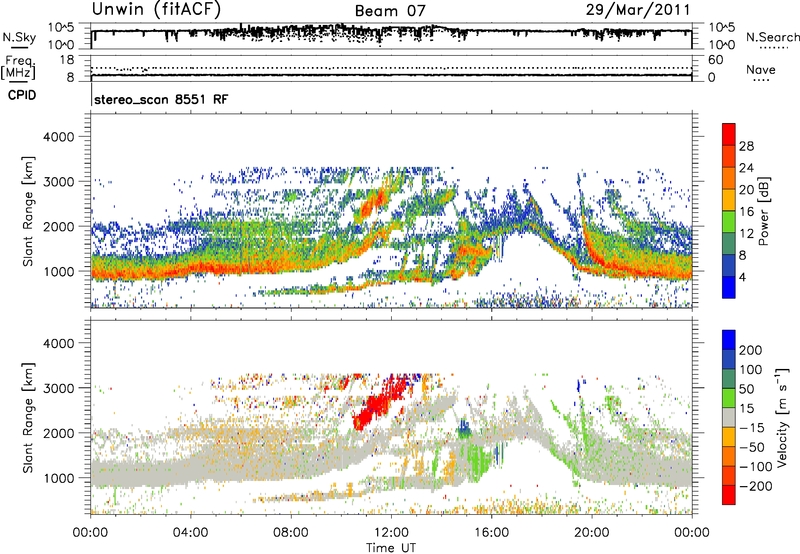800x554 pixels.
Task: Click the power plot 'Slant Range [km]' label
Action: tap(28, 211)
